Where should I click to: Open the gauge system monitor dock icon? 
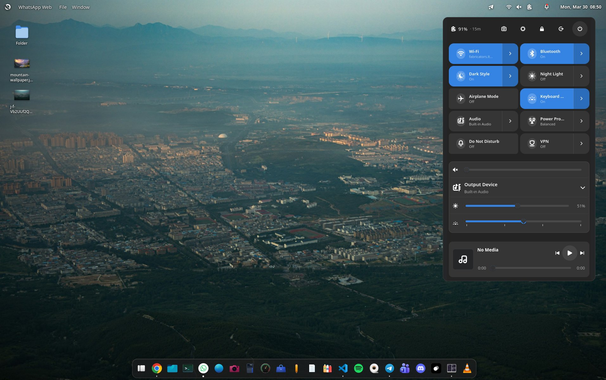pos(265,368)
